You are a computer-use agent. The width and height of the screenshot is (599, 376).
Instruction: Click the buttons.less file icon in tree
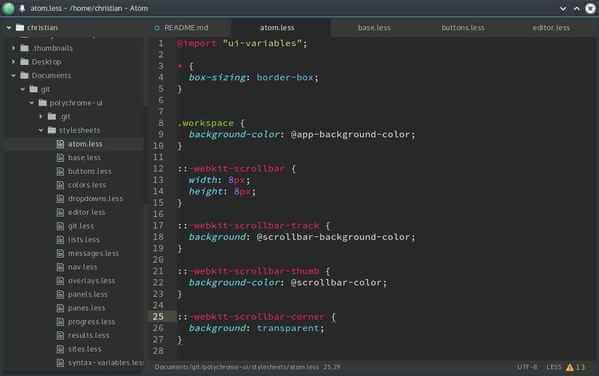(x=60, y=171)
